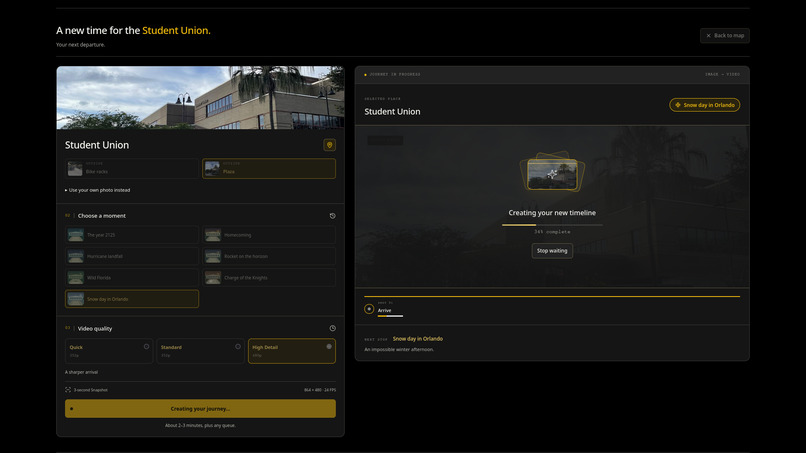Screen dimensions: 806x453
Task: Pick the Homecoming moment
Action: (269, 235)
